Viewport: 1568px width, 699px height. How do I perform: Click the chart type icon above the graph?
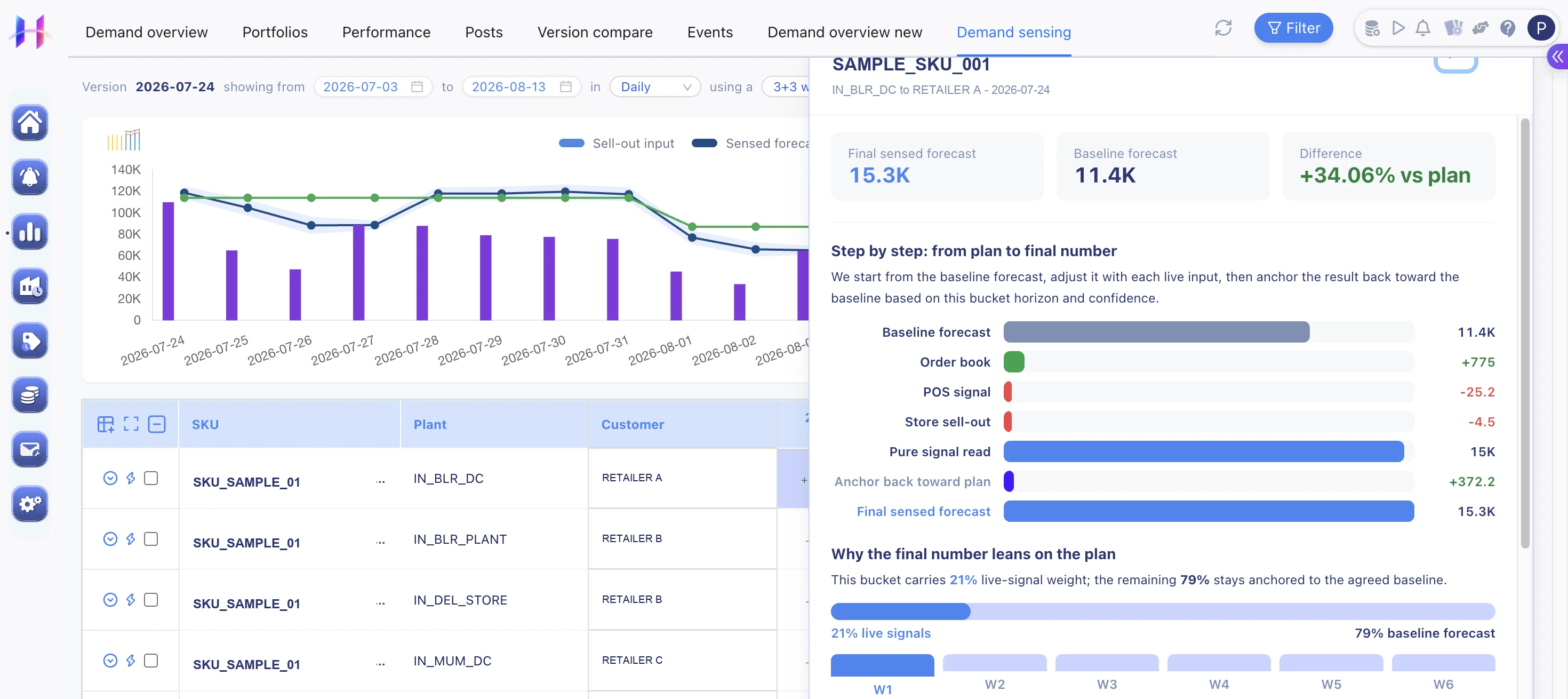124,140
